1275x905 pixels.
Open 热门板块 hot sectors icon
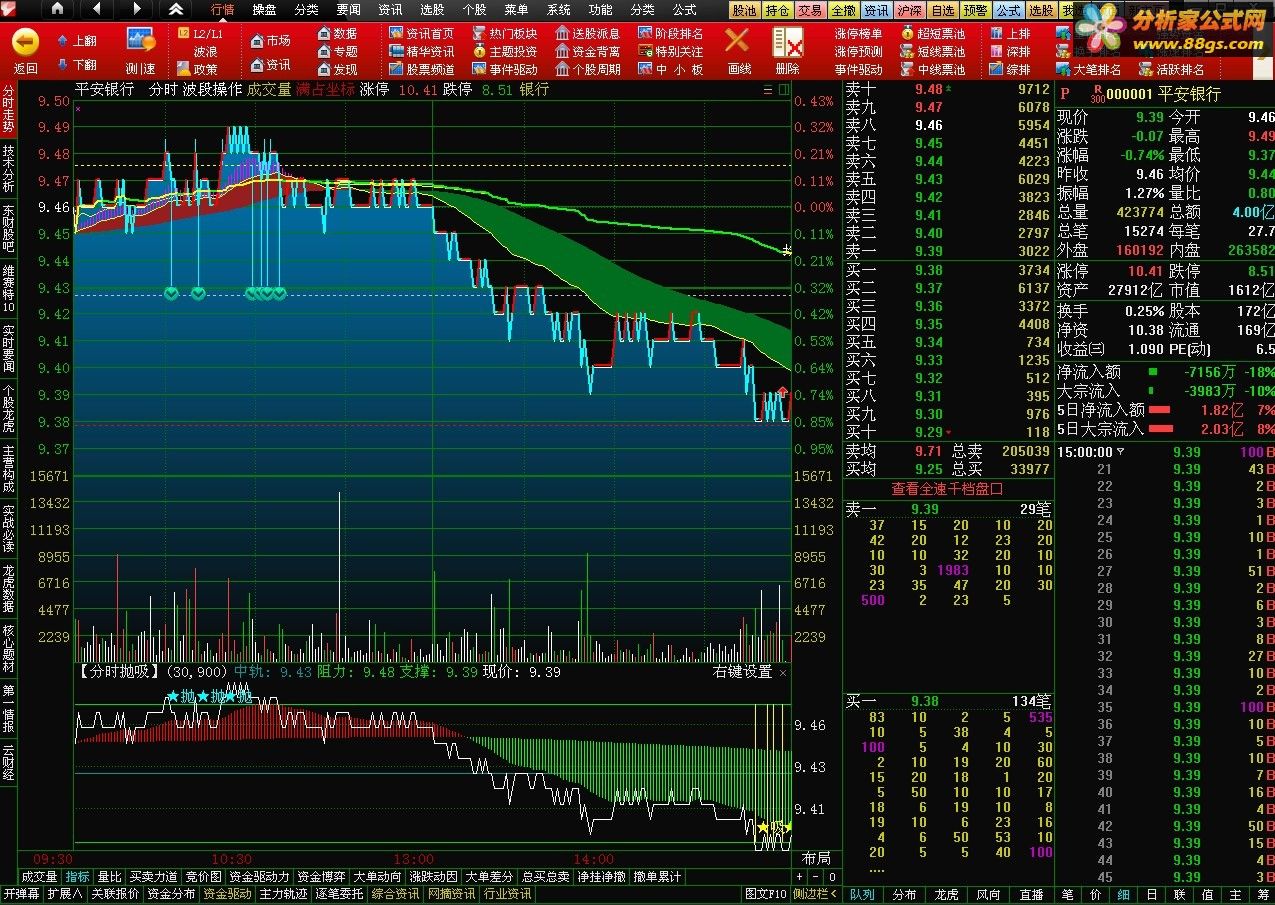coord(480,33)
